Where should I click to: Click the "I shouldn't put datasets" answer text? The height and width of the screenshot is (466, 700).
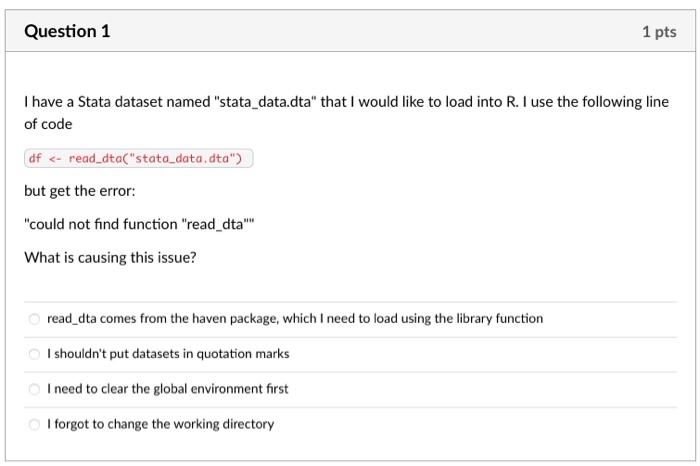(x=168, y=354)
